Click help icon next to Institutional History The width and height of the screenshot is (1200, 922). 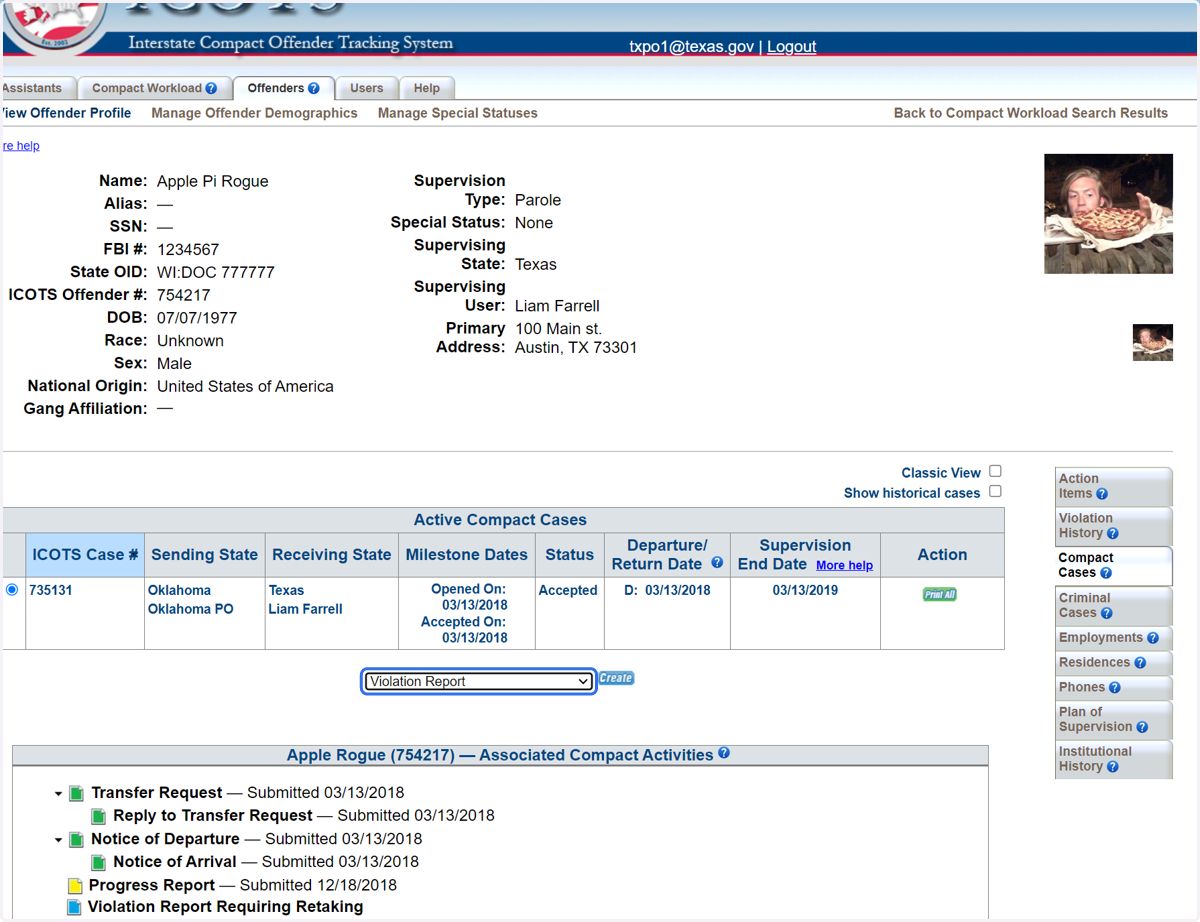(1113, 767)
